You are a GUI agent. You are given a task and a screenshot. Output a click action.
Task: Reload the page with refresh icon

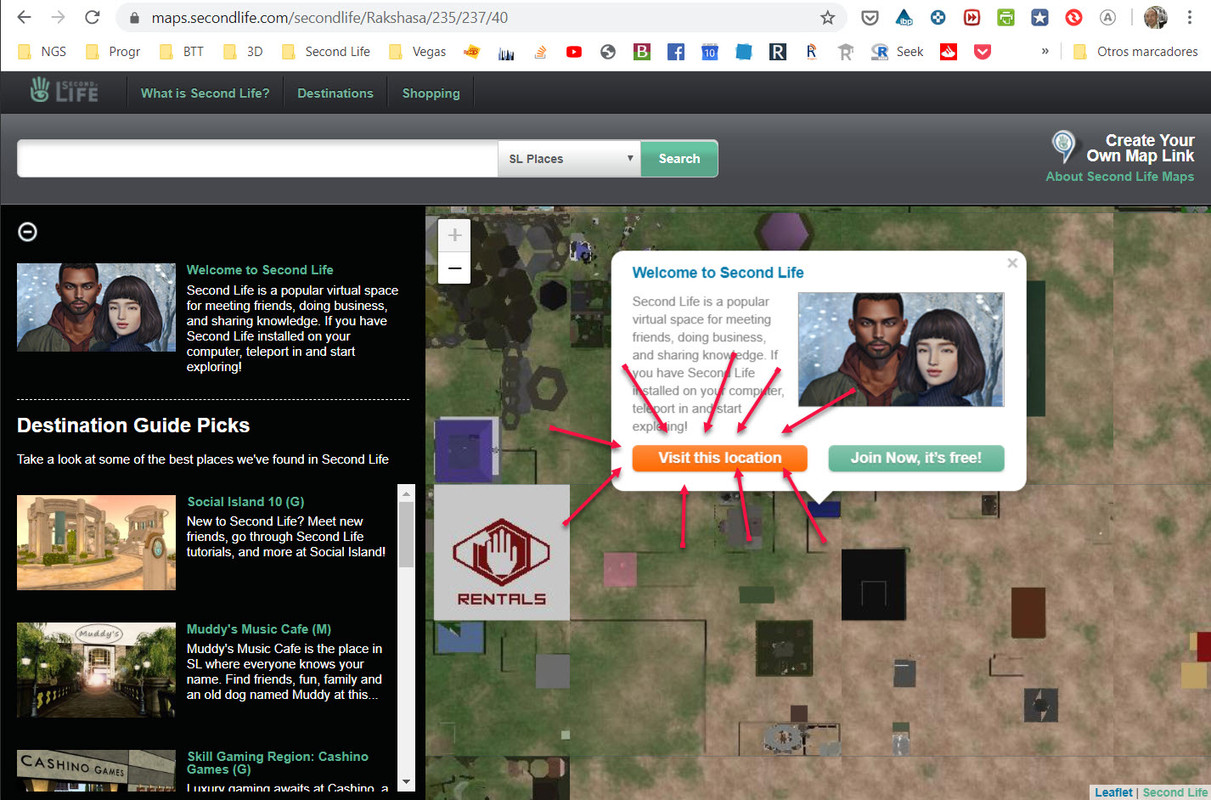pyautogui.click(x=92, y=17)
